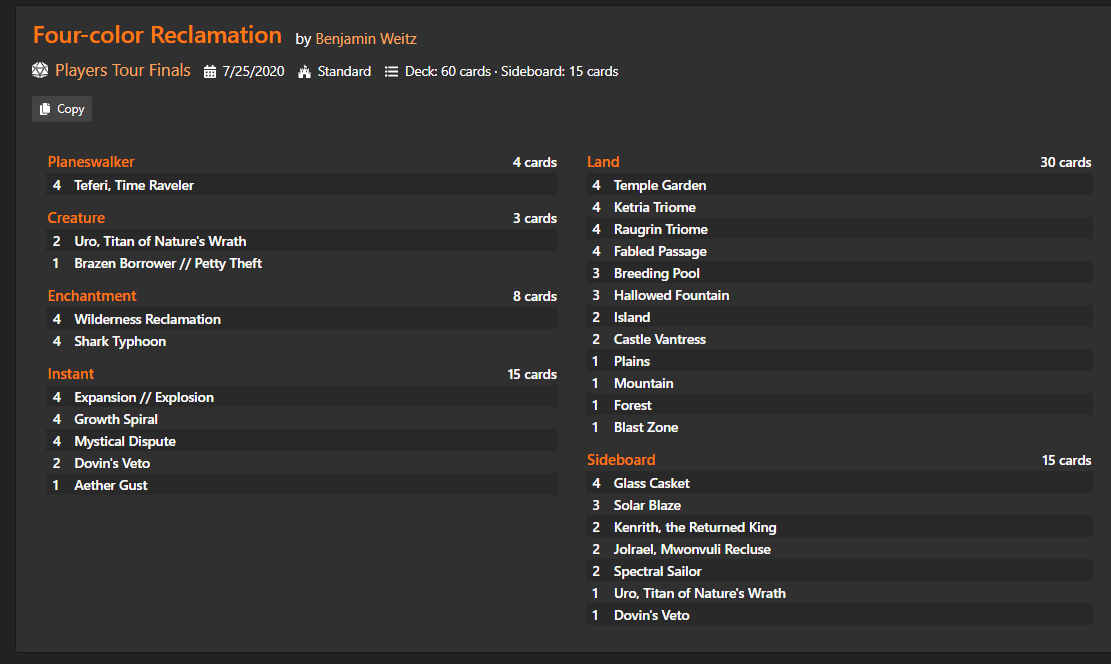Viewport: 1111px width, 664px height.
Task: Open the Island land card
Action: pos(631,317)
